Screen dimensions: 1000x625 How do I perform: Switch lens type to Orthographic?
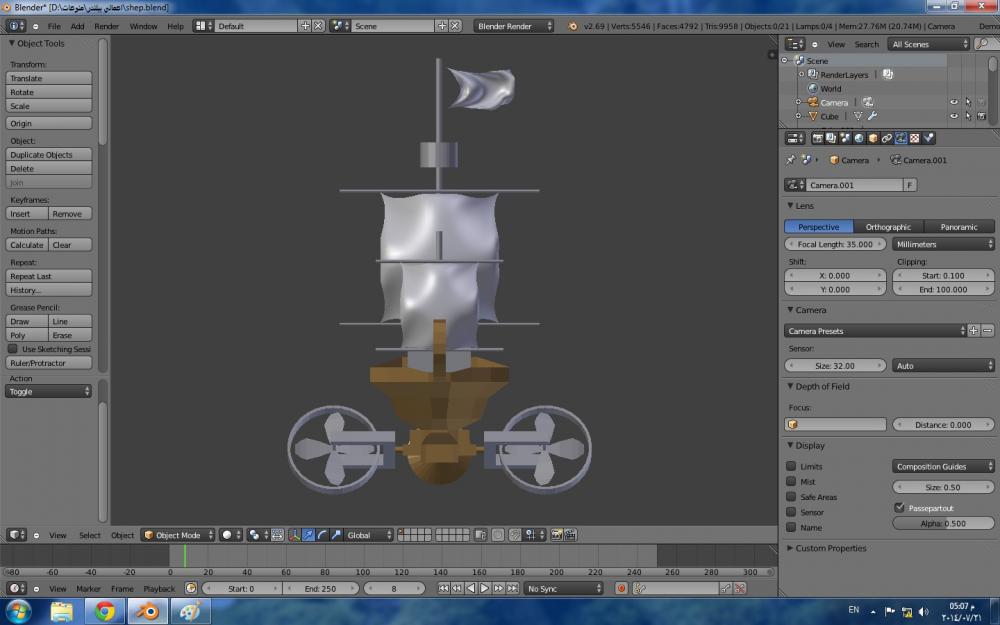click(888, 227)
